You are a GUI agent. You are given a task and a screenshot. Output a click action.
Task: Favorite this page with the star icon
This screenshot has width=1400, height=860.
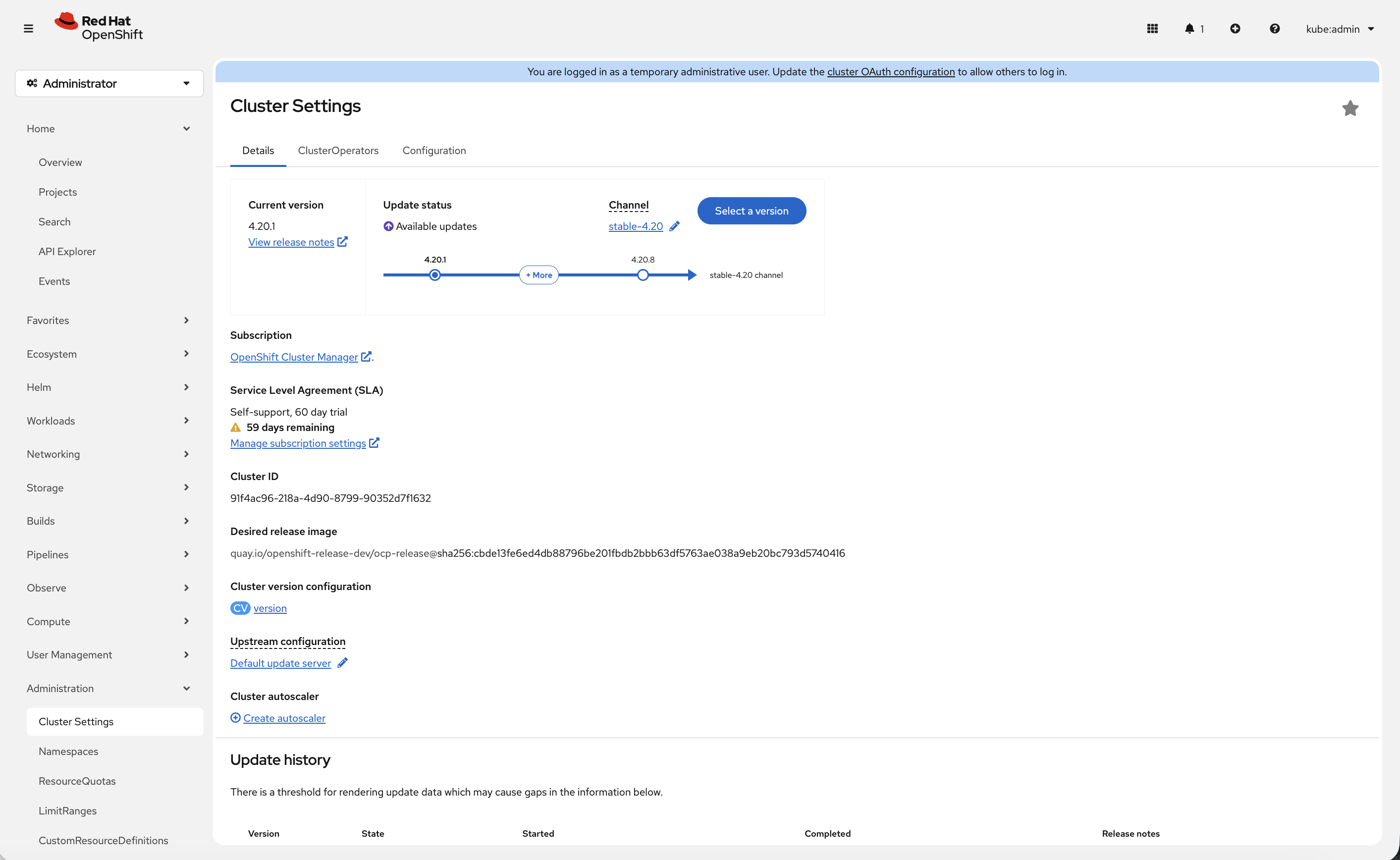coord(1350,108)
